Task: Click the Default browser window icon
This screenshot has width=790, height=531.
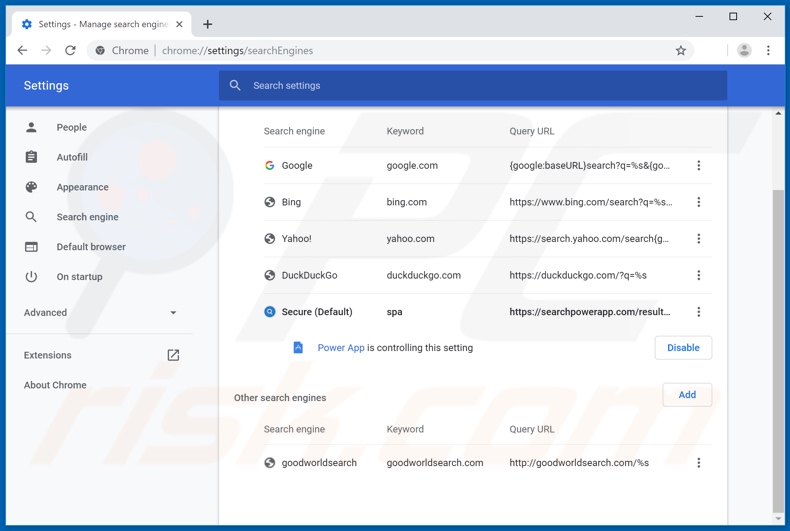Action: pyautogui.click(x=31, y=247)
